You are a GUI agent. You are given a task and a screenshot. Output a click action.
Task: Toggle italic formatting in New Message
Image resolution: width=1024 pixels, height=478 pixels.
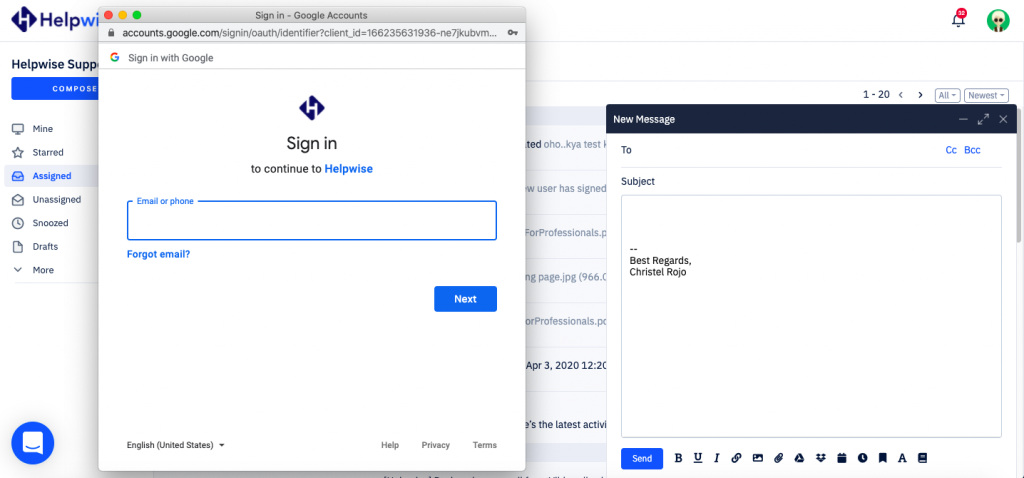click(x=716, y=458)
